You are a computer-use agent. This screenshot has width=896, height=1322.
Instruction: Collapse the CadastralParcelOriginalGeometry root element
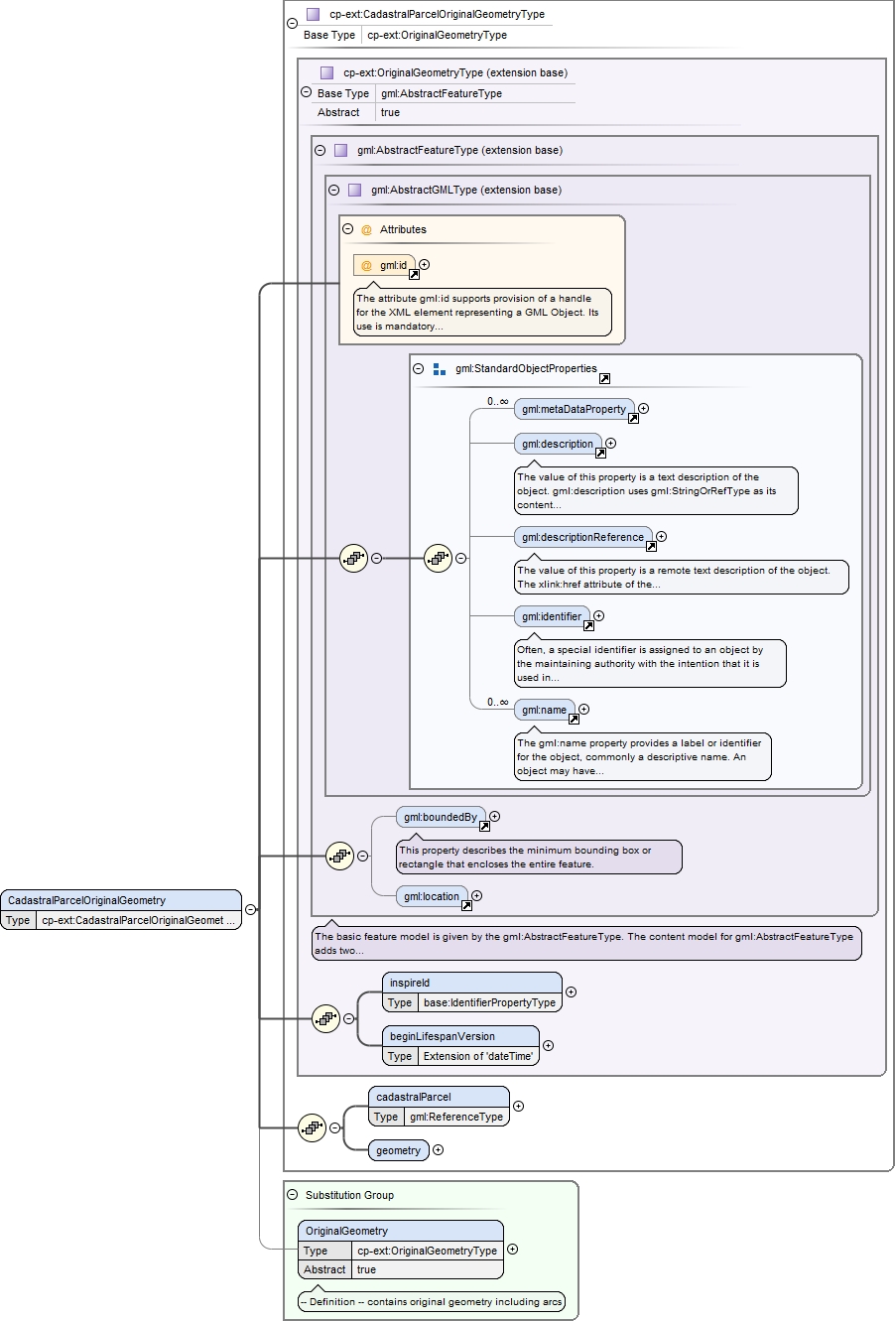(250, 909)
